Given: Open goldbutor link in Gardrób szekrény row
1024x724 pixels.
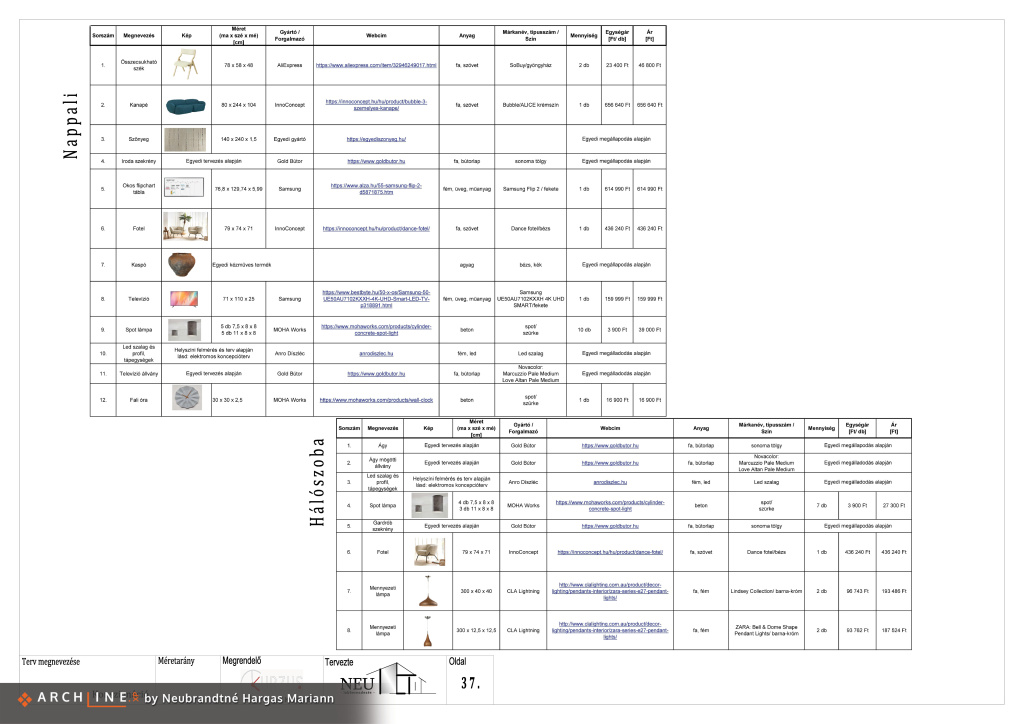Looking at the screenshot, I should [x=610, y=526].
